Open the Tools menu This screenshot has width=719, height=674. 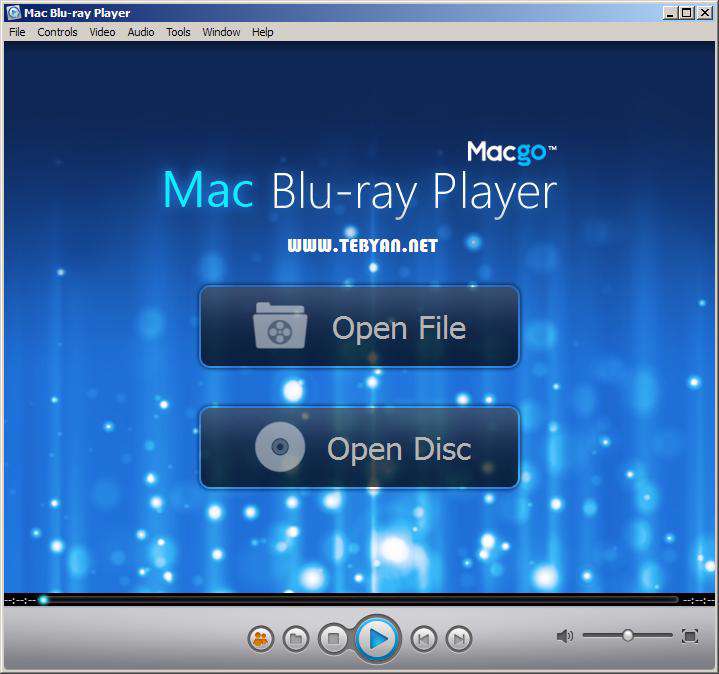click(178, 32)
